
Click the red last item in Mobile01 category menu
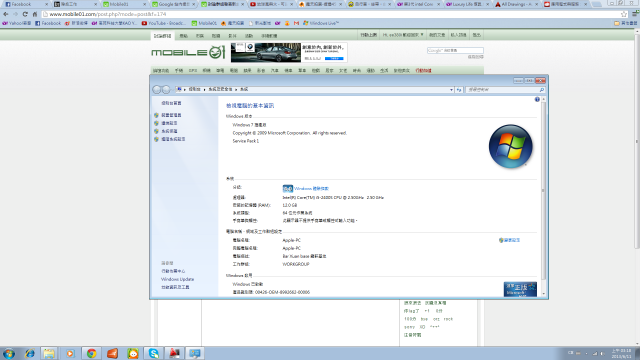point(423,71)
